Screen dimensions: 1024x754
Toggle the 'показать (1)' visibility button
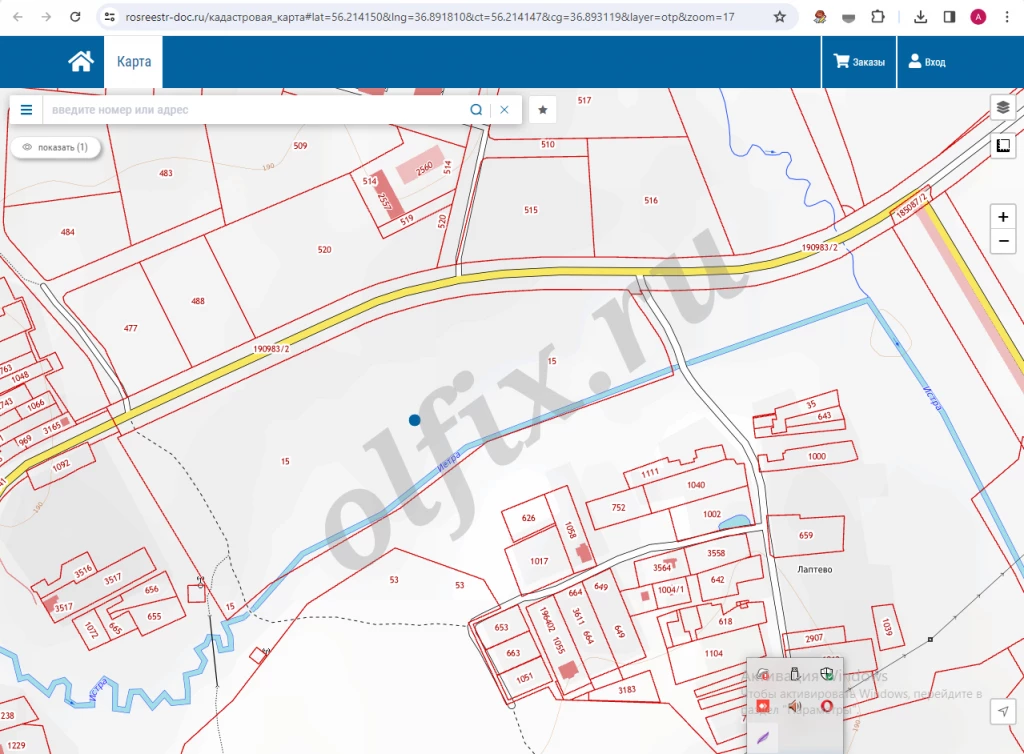coord(55,147)
